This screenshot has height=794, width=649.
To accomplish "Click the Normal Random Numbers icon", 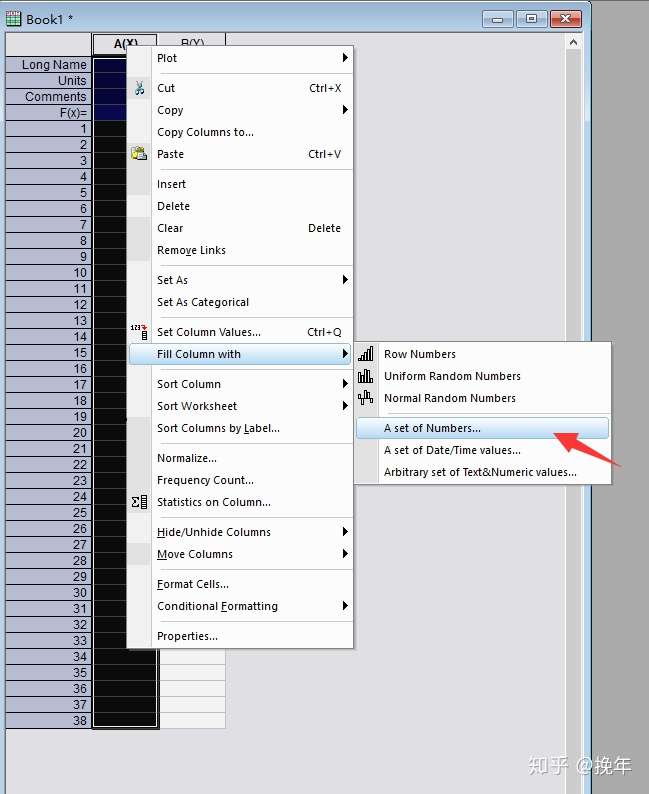I will pos(366,398).
